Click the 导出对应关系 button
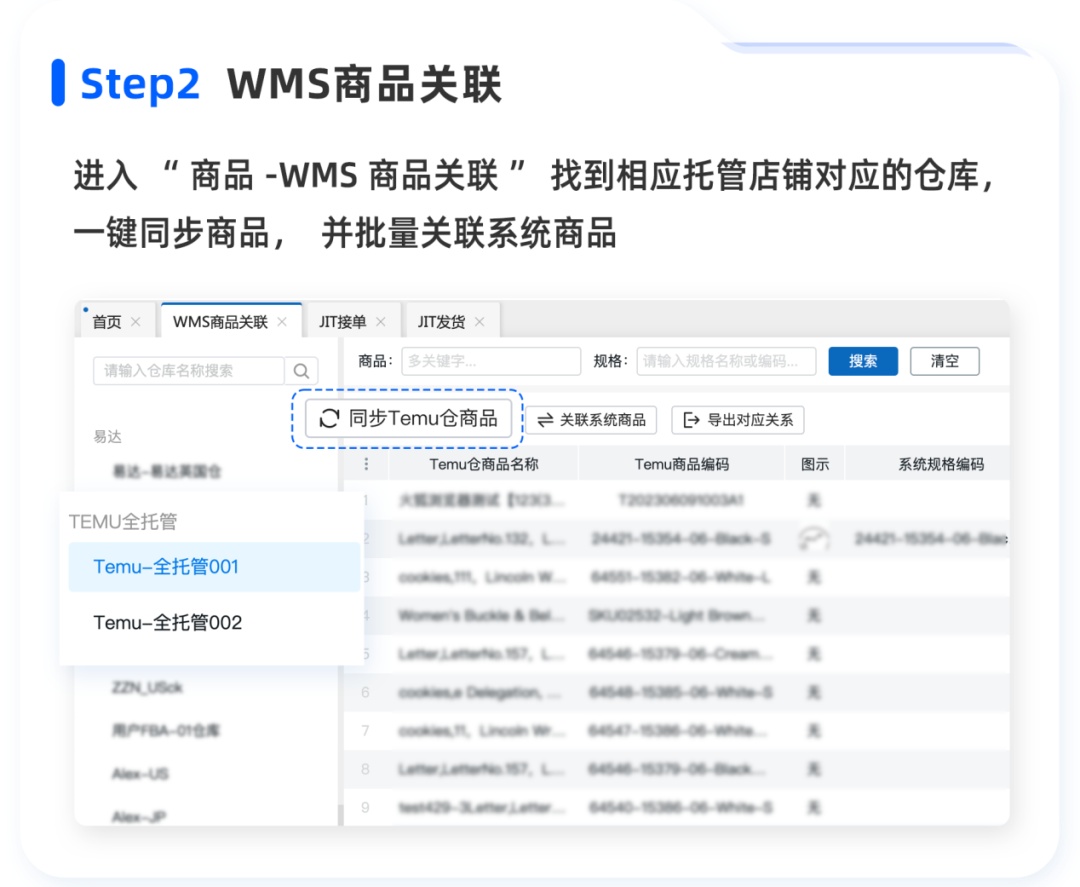 [738, 420]
